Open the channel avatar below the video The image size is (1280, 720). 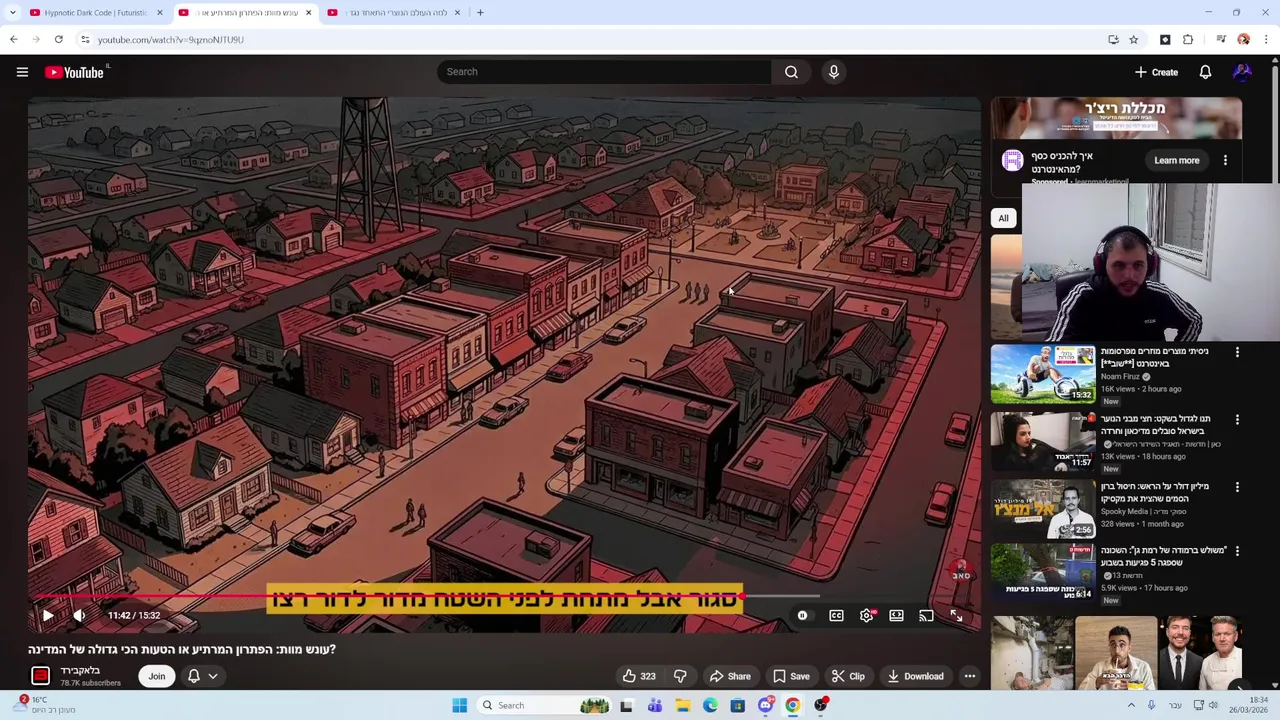40,676
